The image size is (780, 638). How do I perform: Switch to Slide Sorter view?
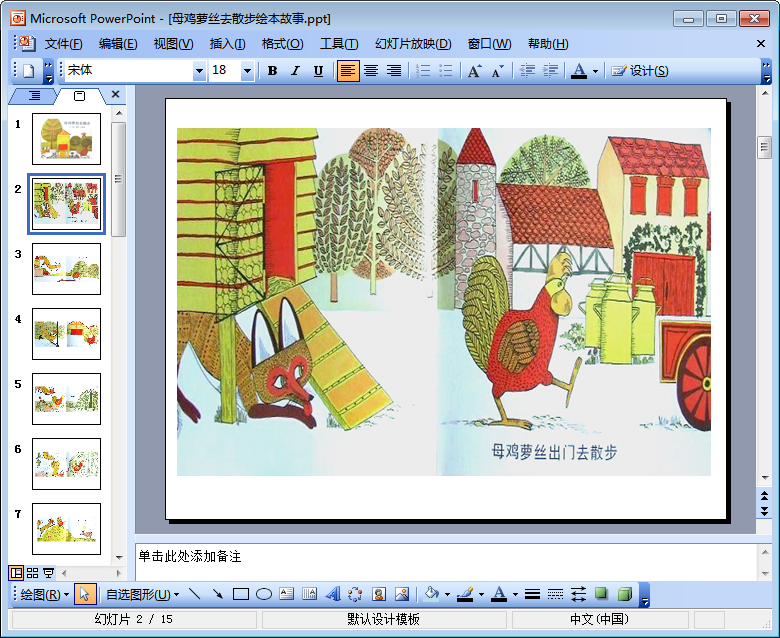pyautogui.click(x=32, y=573)
